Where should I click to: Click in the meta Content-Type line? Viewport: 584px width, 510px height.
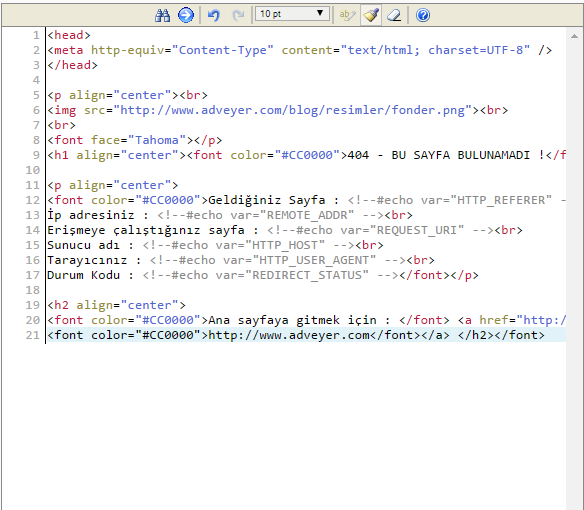click(299, 50)
